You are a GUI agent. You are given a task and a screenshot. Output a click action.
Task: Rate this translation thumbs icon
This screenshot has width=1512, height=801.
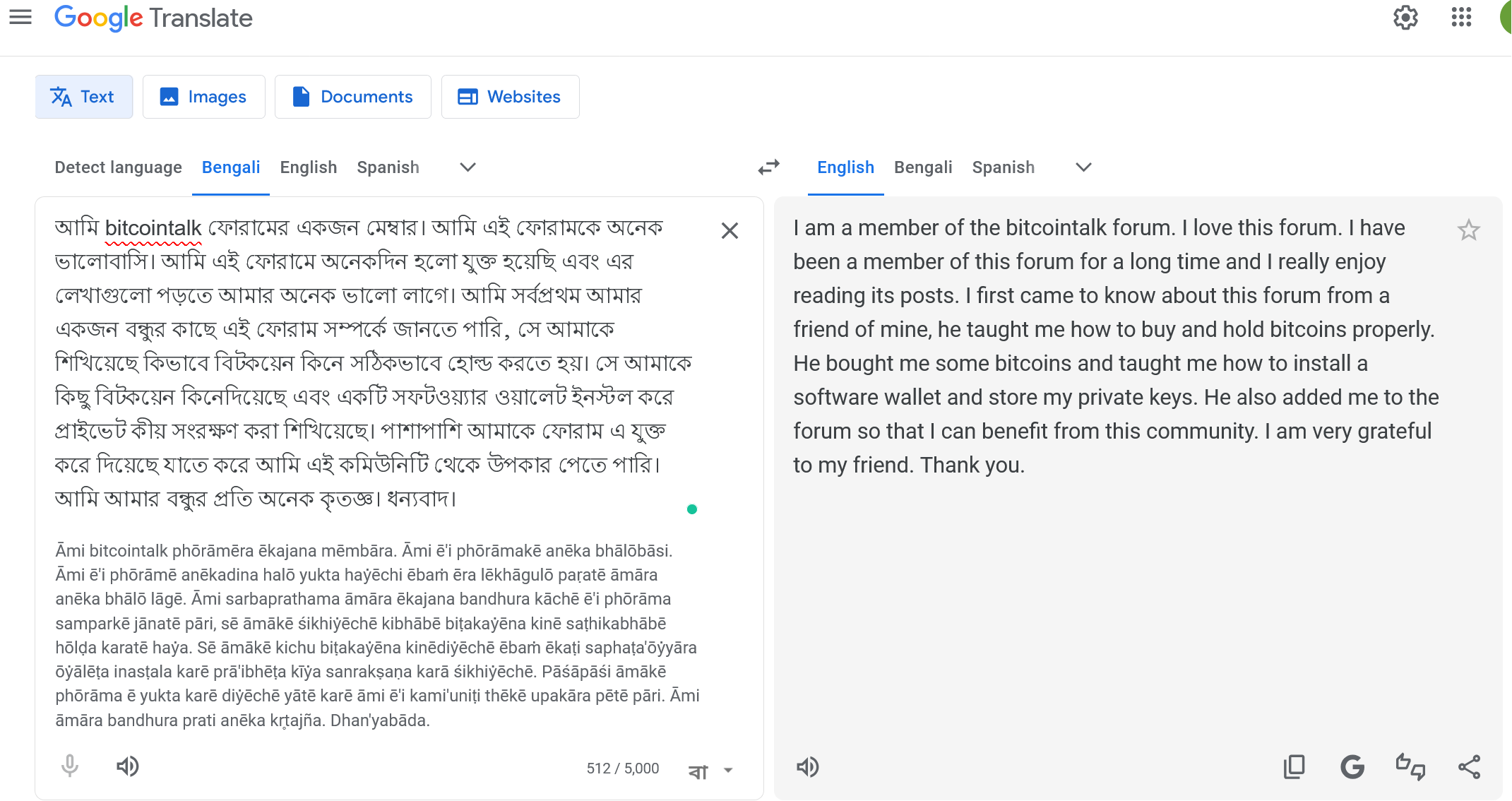(x=1410, y=767)
